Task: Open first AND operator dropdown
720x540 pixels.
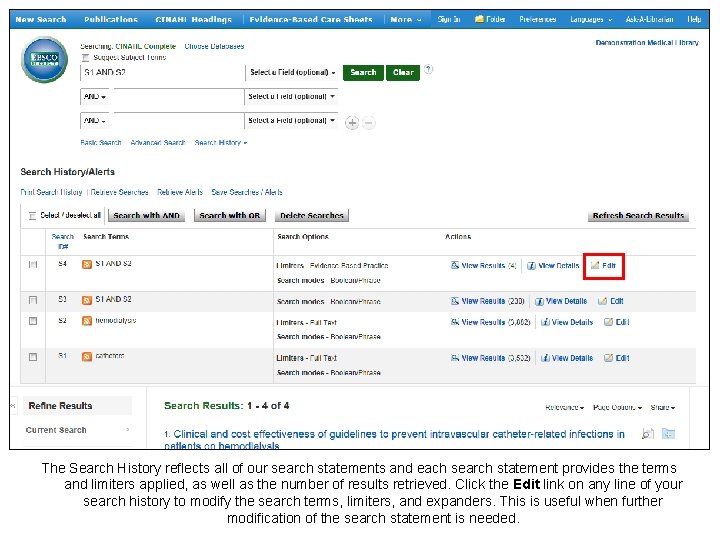Action: pyautogui.click(x=95, y=97)
